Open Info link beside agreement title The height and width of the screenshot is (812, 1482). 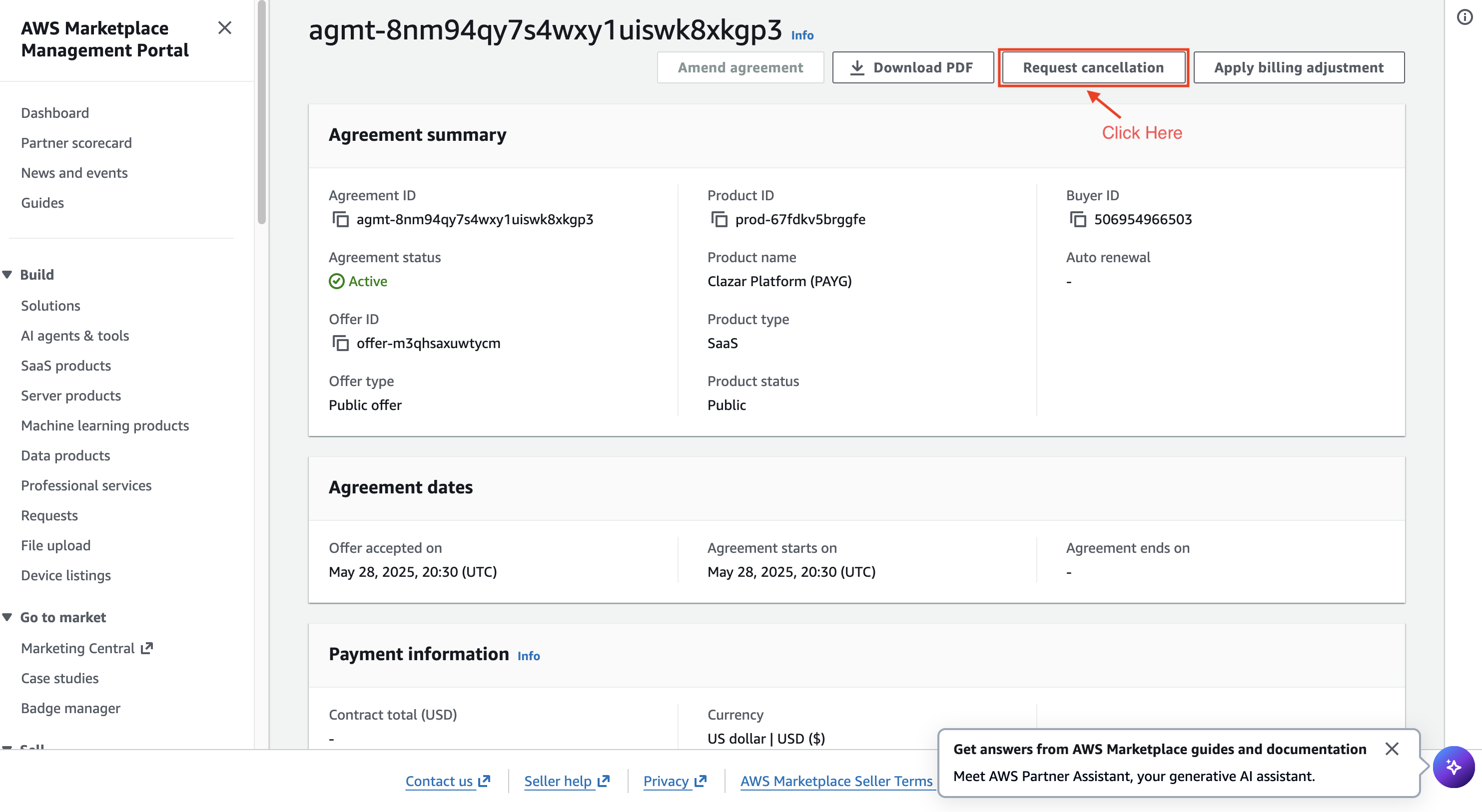click(802, 35)
